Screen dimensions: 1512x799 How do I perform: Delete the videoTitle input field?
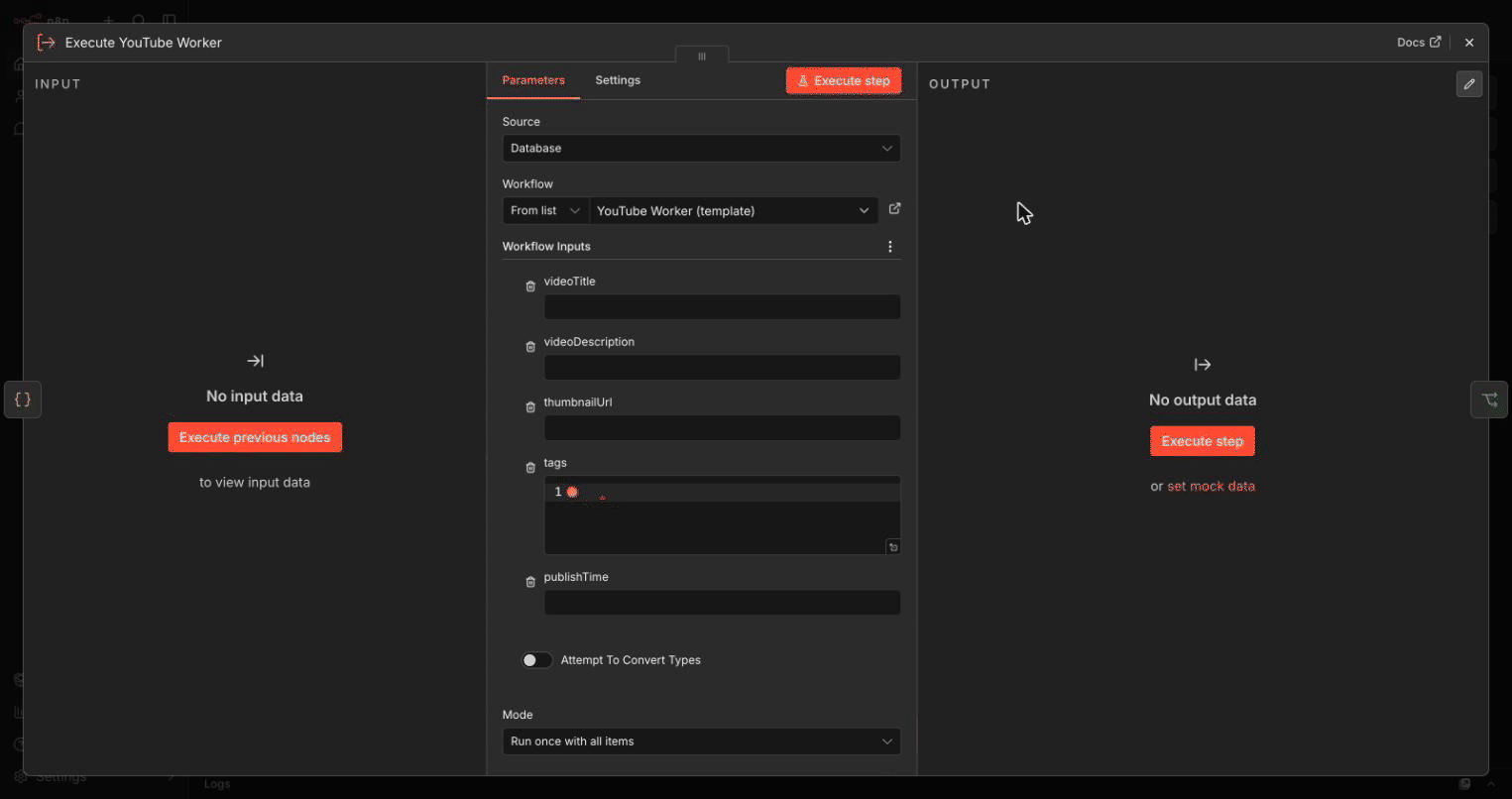pyautogui.click(x=530, y=286)
